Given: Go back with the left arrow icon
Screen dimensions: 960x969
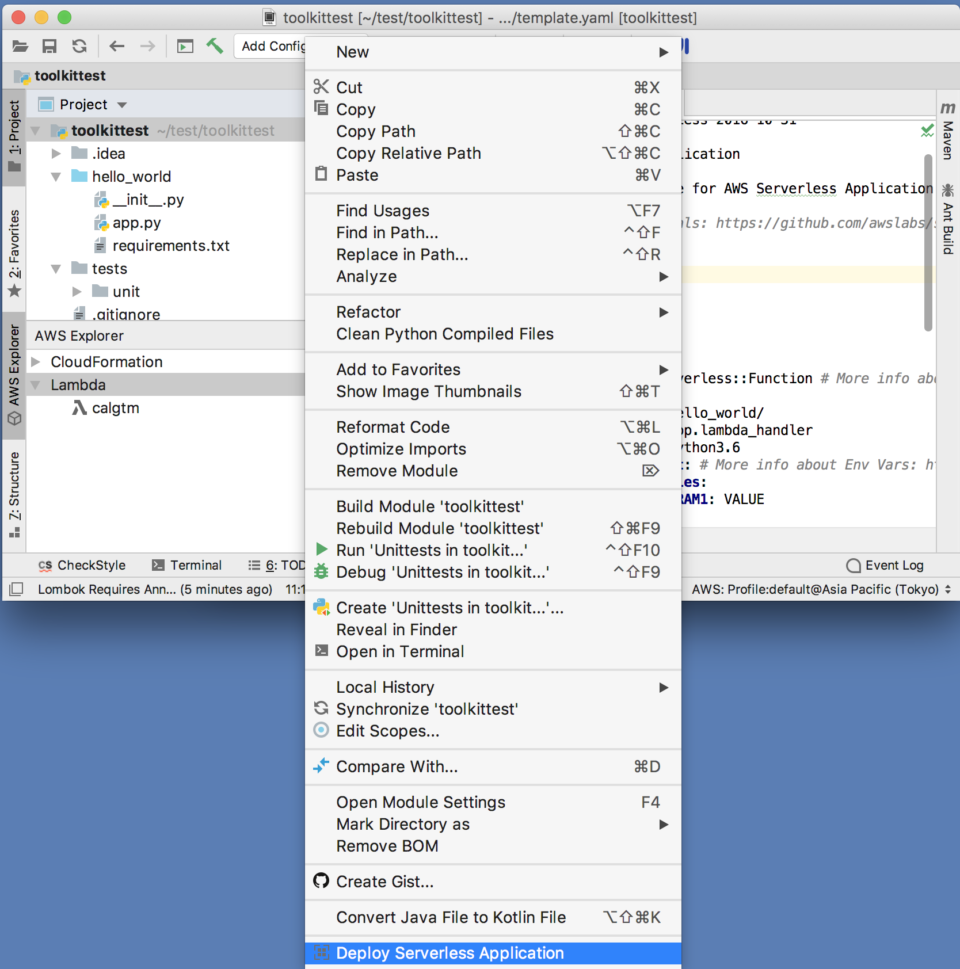Looking at the screenshot, I should point(117,46).
